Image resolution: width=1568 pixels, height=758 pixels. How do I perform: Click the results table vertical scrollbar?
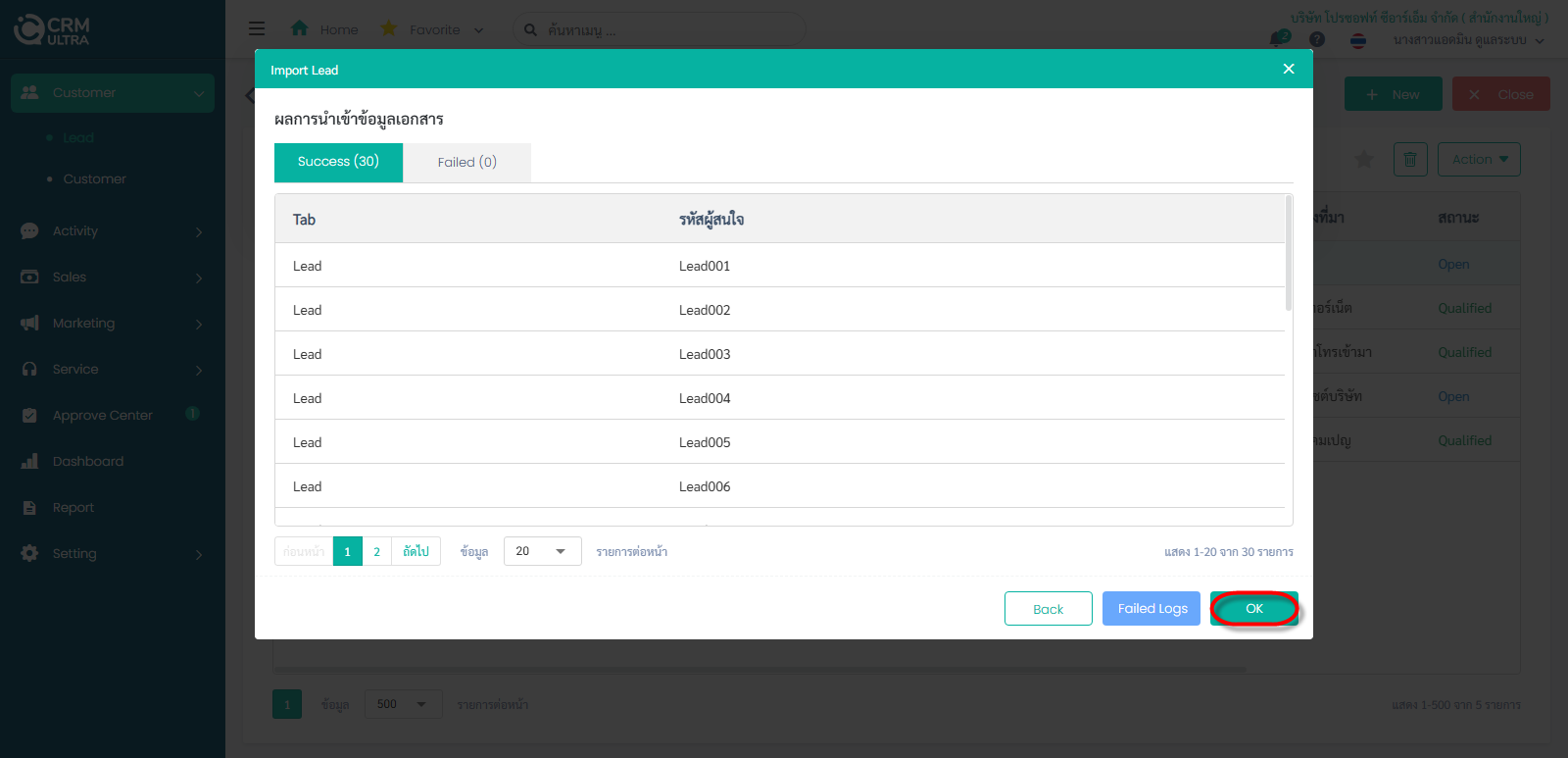click(x=1289, y=255)
